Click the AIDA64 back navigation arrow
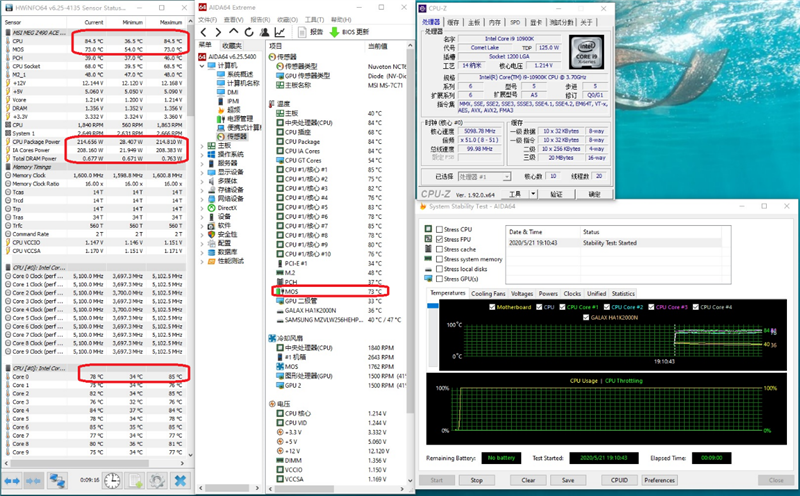The height and width of the screenshot is (496, 800). tap(203, 31)
